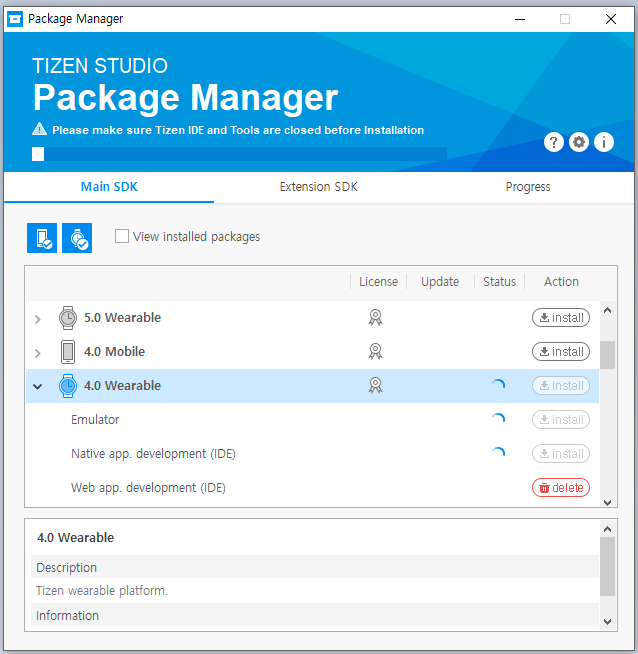Open the help question mark icon

(553, 142)
